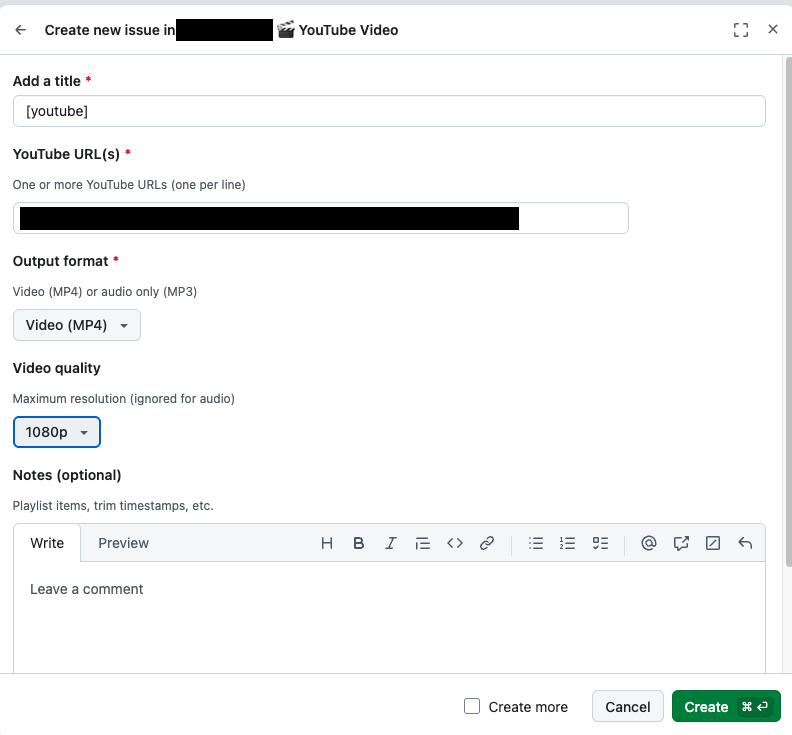Viewport: 792px width, 735px height.
Task: Click the Leave a comment text area
Action: tap(389, 617)
